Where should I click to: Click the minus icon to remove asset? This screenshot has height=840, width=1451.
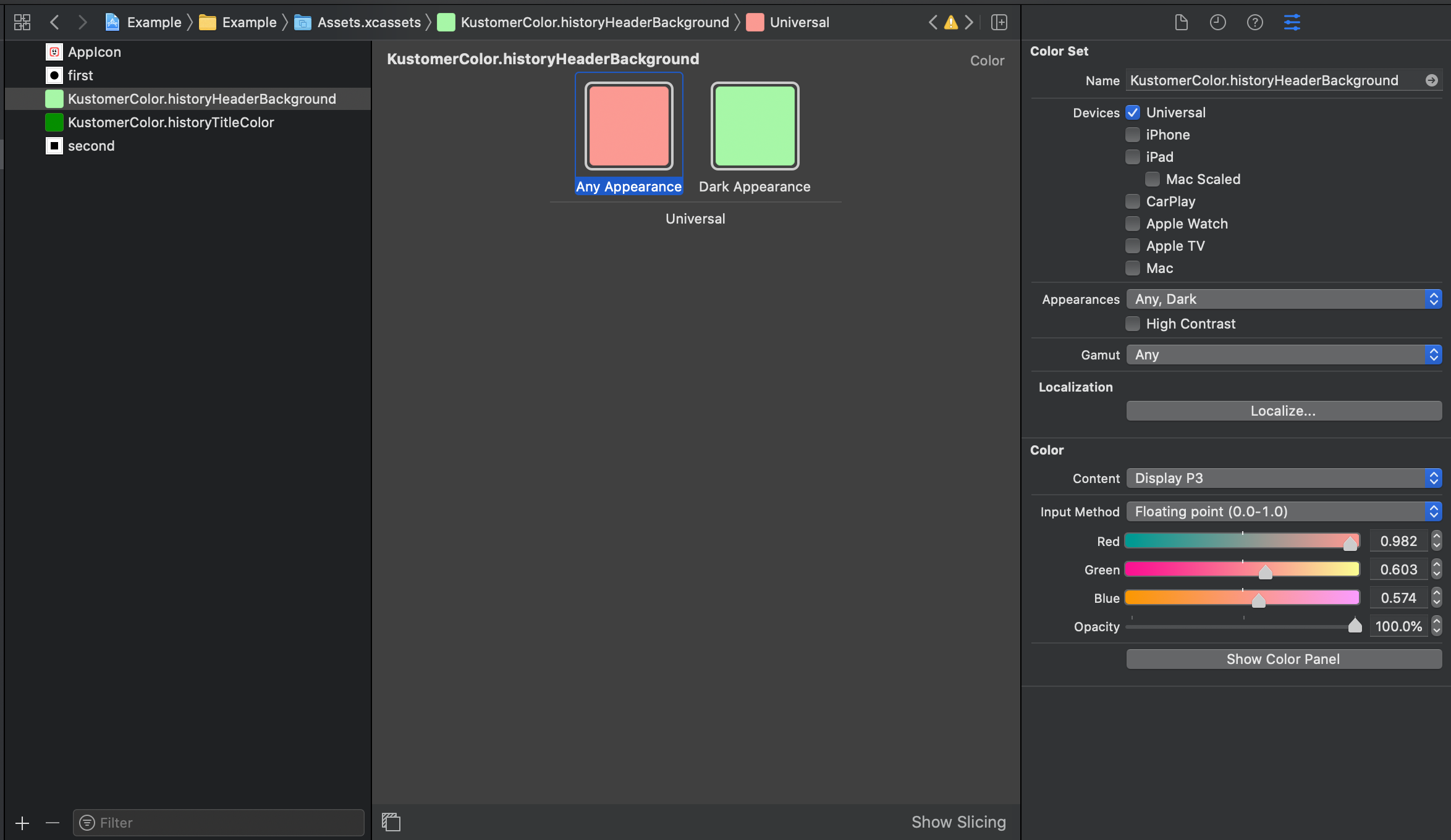53,823
